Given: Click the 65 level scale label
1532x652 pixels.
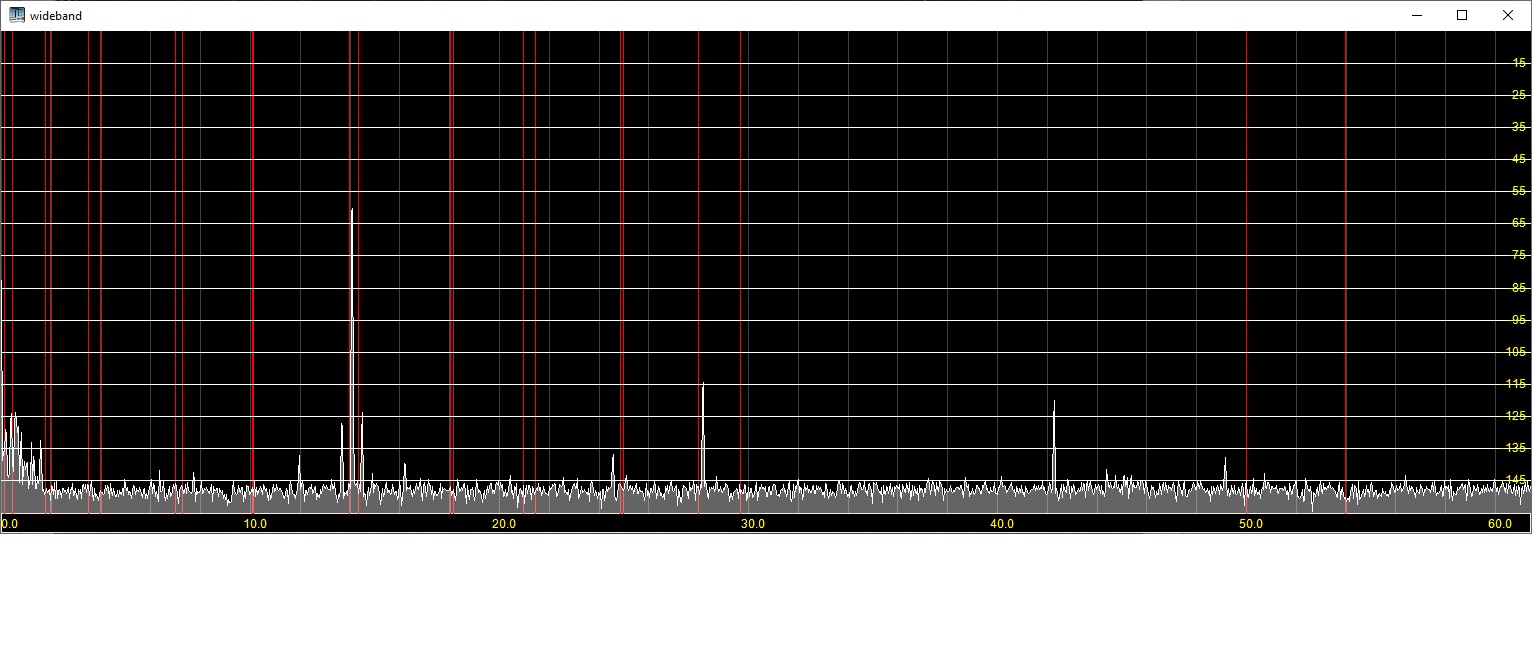Looking at the screenshot, I should [1519, 223].
